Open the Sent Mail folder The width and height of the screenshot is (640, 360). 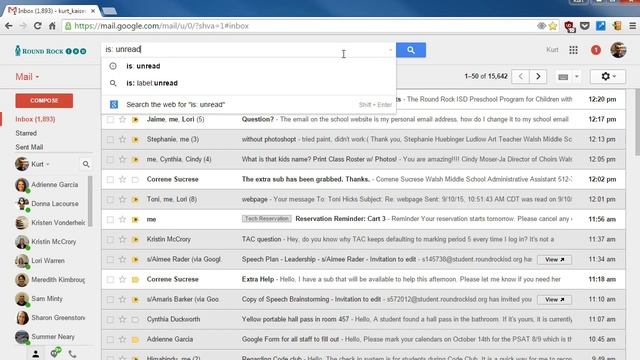click(x=29, y=147)
